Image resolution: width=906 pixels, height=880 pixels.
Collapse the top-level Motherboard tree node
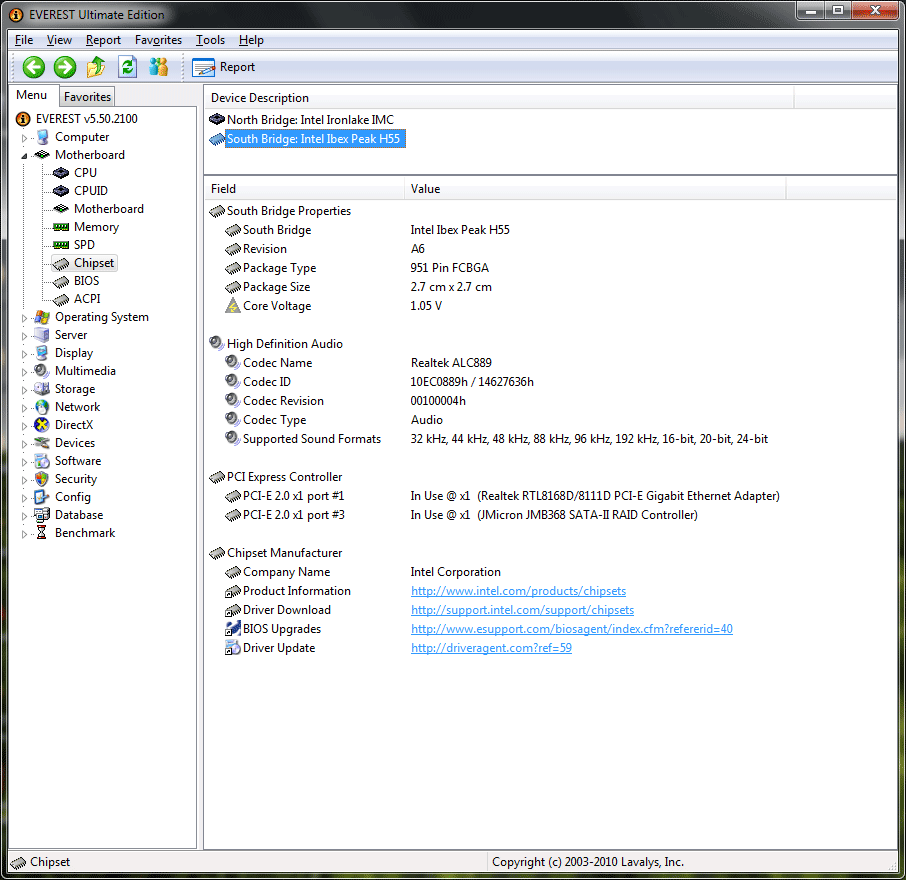[x=24, y=156]
